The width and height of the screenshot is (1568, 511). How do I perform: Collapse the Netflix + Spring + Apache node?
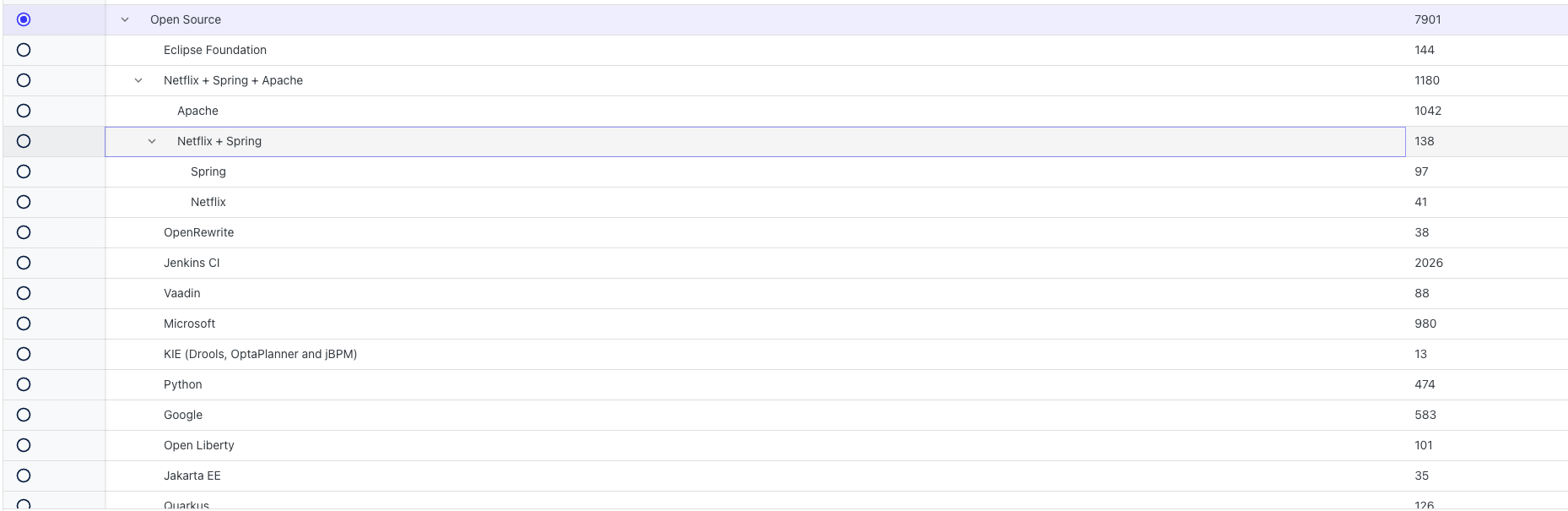click(138, 80)
